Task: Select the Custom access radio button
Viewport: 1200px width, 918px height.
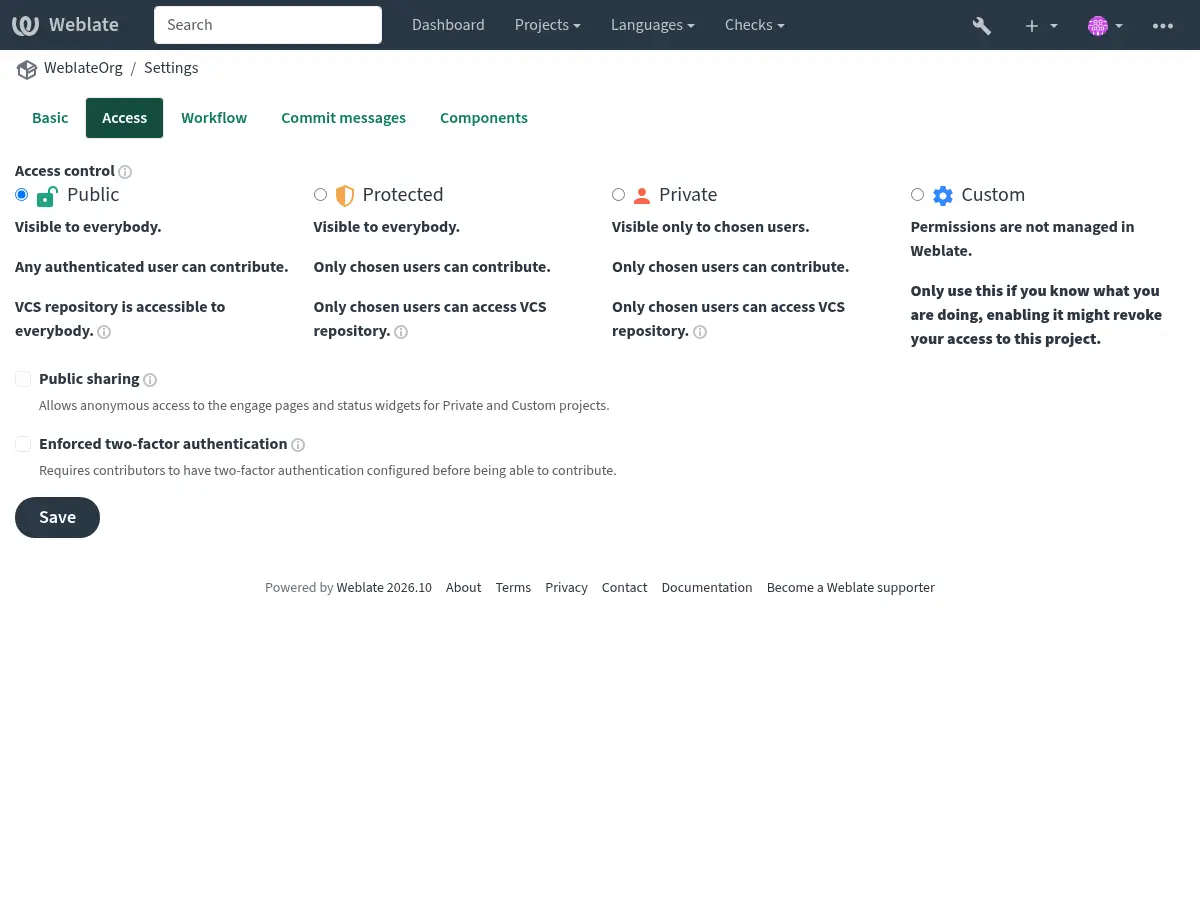Action: click(917, 194)
